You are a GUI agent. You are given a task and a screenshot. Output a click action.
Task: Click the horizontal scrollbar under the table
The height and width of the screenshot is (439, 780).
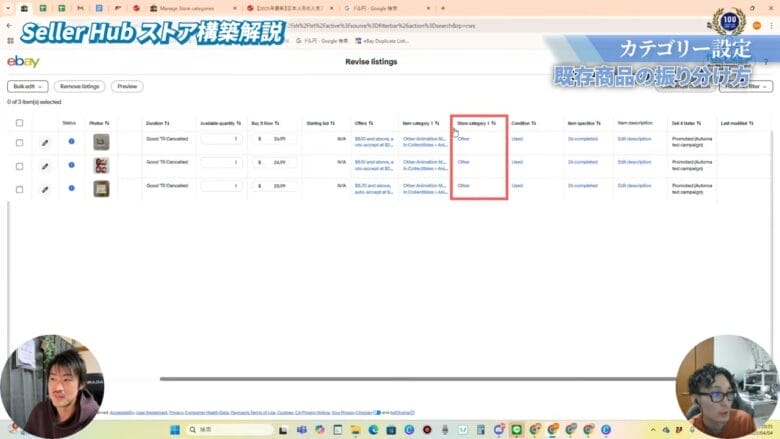click(x=418, y=379)
